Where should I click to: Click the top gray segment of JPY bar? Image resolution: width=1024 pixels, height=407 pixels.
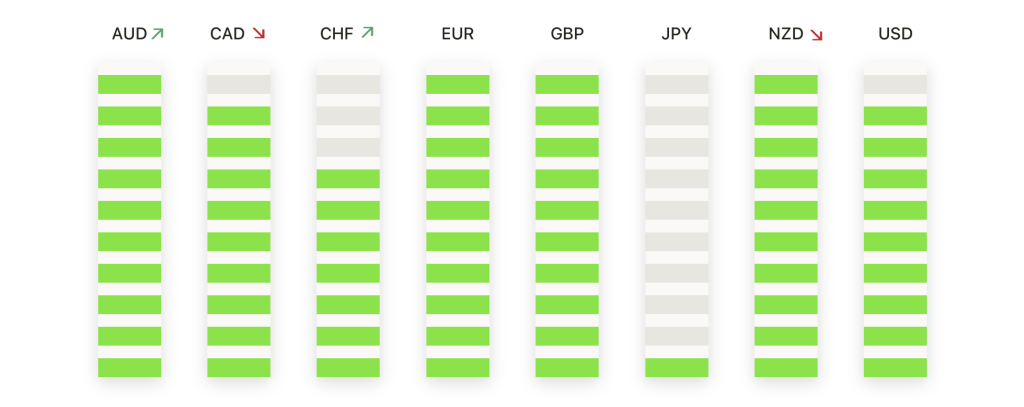[x=676, y=84]
